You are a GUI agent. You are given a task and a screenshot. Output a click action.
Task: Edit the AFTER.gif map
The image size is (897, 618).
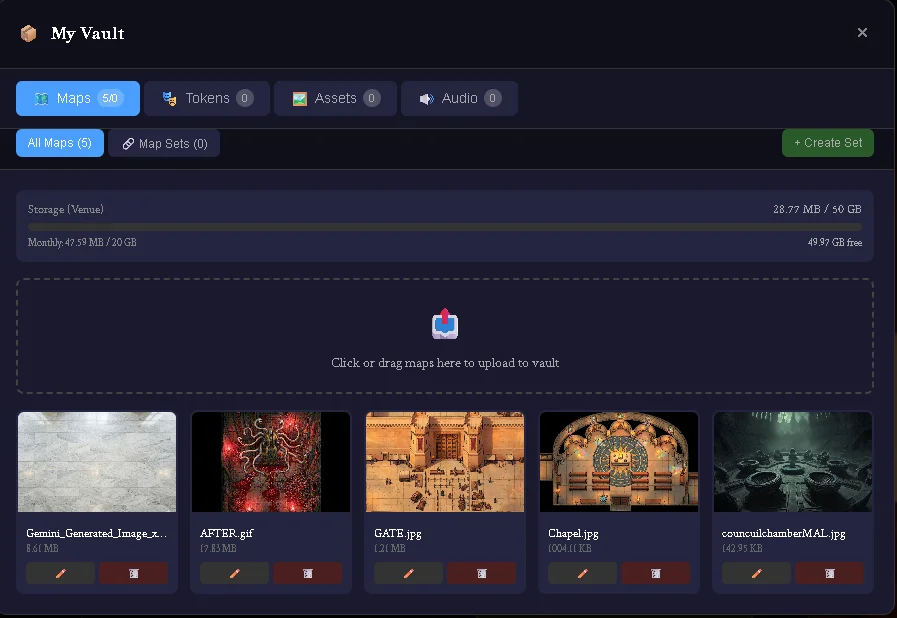(234, 573)
